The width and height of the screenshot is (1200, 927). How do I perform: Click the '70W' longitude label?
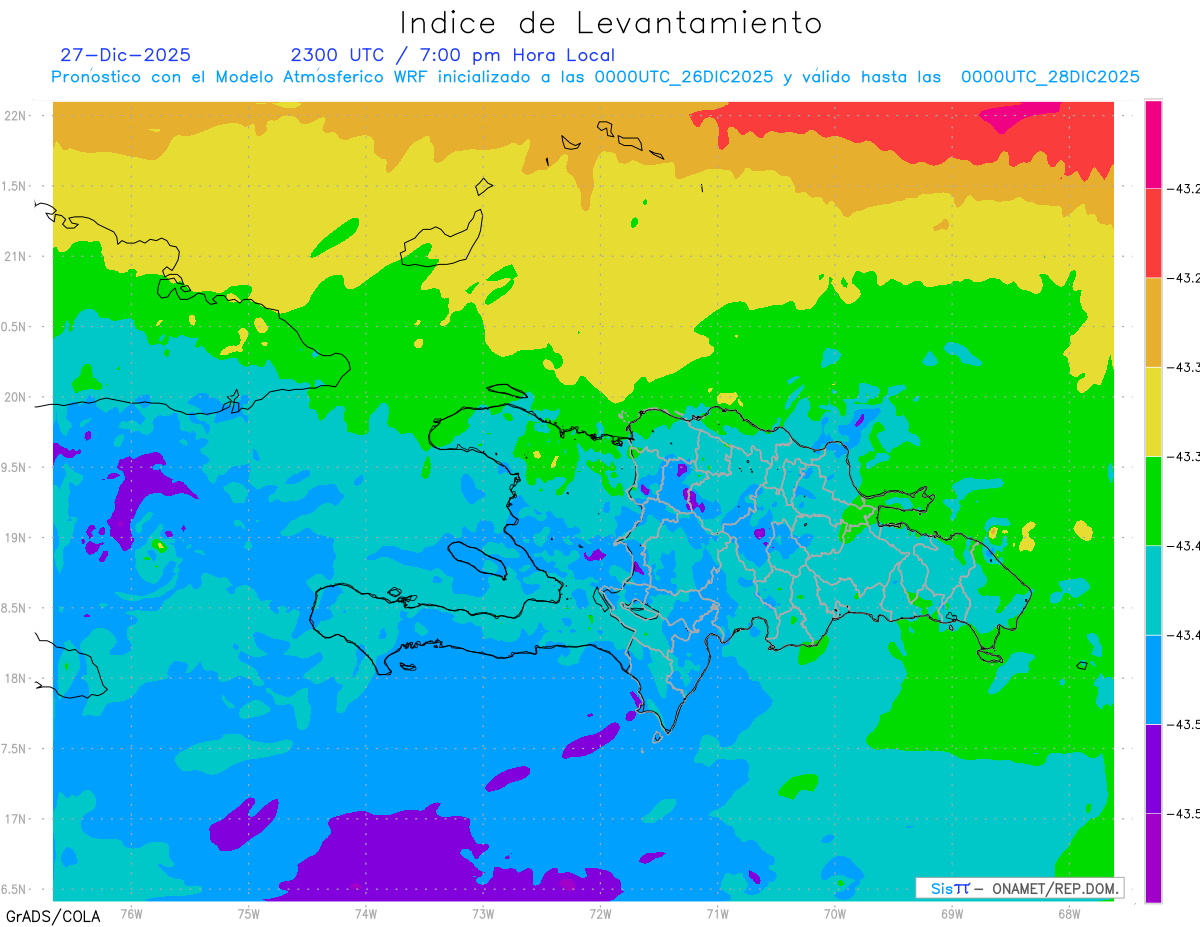(835, 913)
